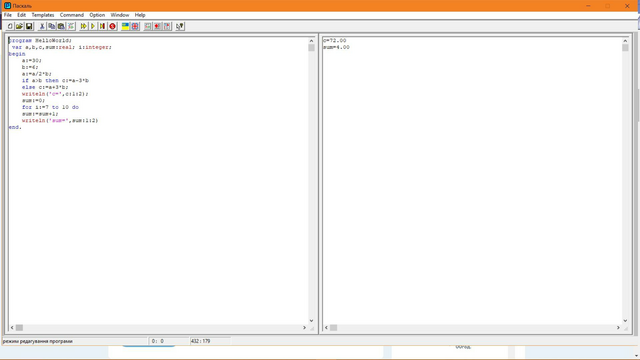Run program with double yellow arrow icon
640x360 pixels.
(x=84, y=26)
